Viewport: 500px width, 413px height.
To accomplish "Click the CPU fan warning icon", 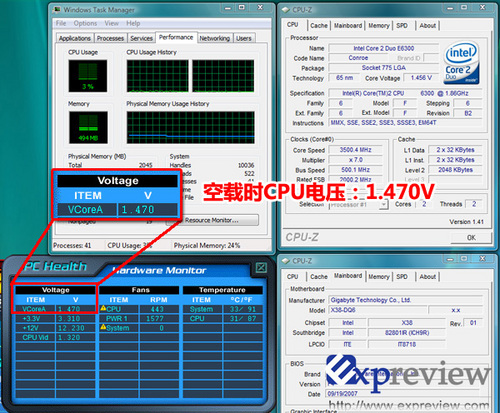I will click(103, 308).
